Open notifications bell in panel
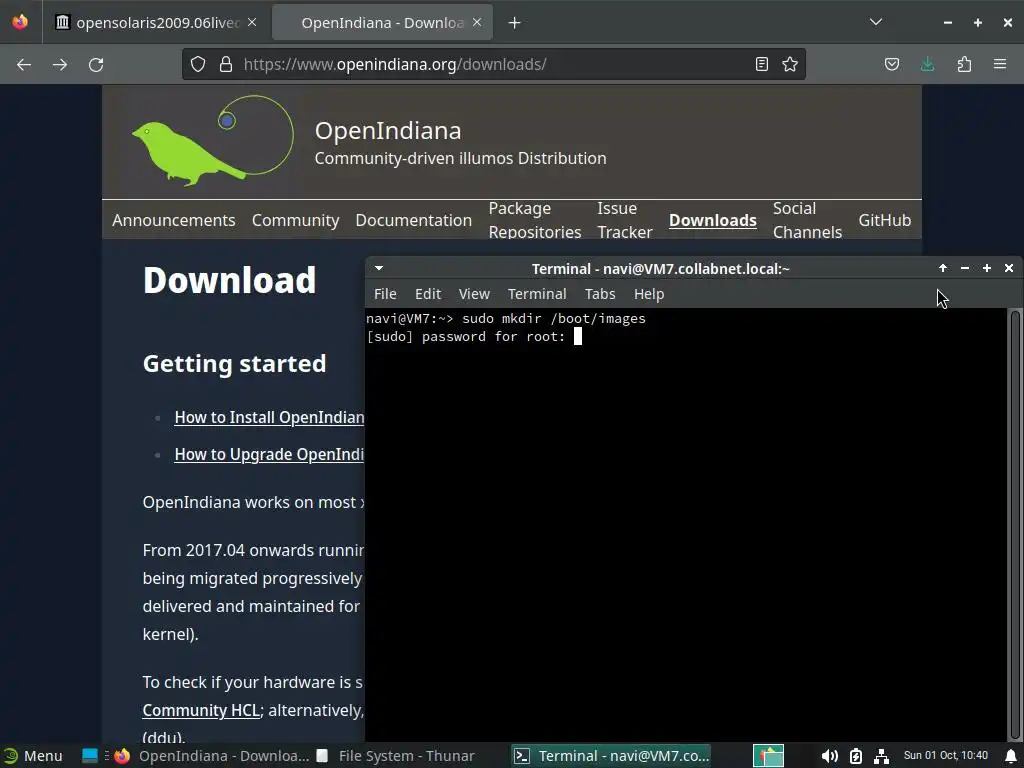The width and height of the screenshot is (1024, 768). [1011, 756]
